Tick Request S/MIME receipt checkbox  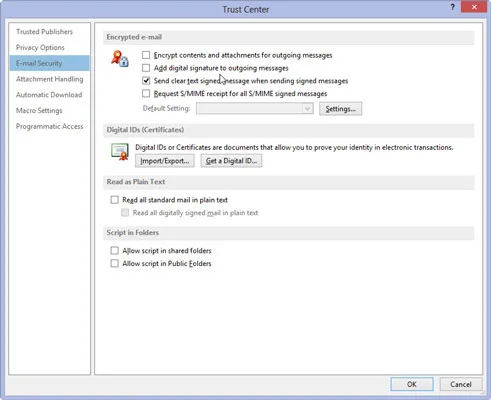click(x=146, y=94)
